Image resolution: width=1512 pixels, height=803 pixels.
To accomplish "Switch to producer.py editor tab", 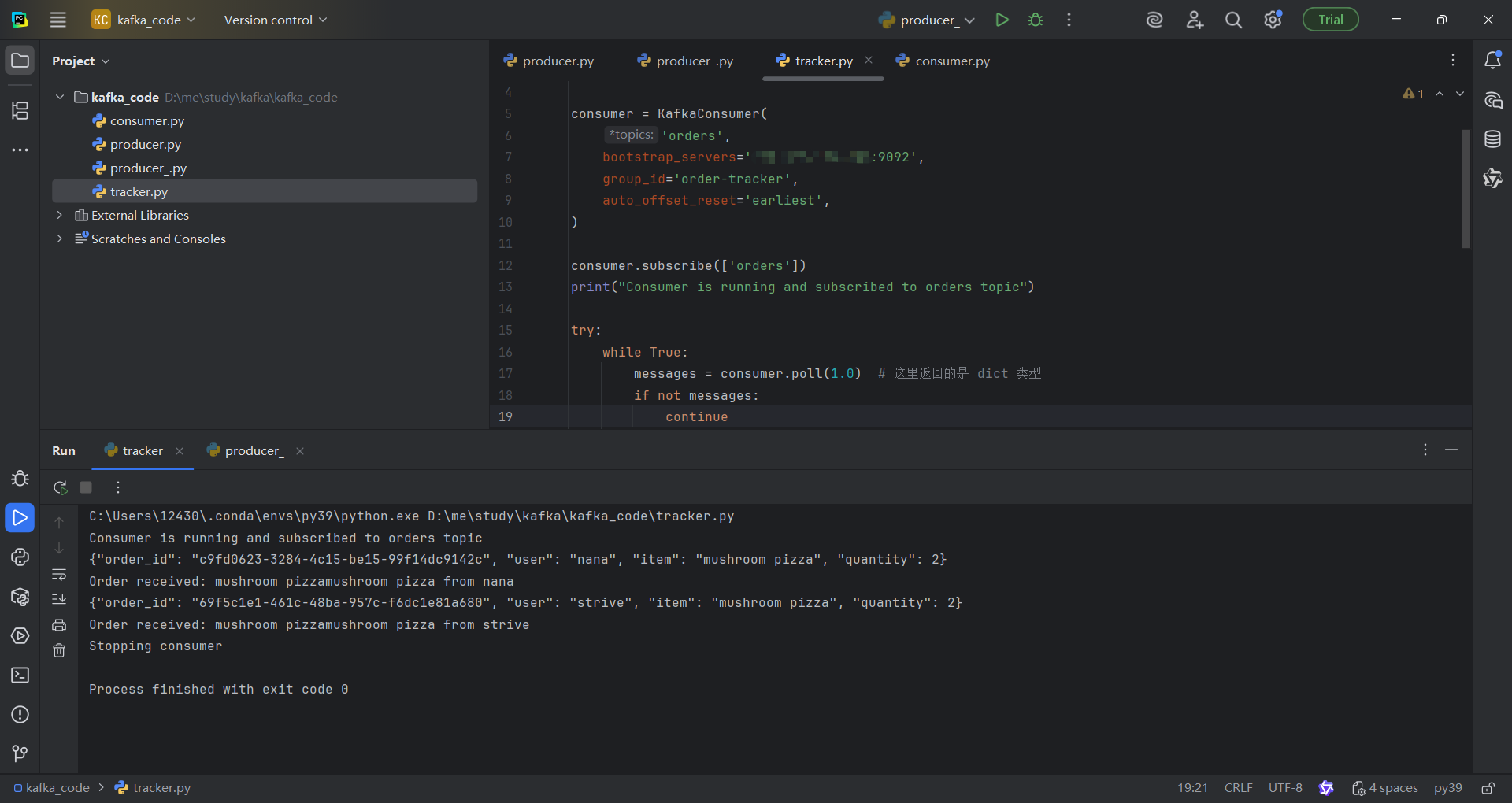I will 549,61.
